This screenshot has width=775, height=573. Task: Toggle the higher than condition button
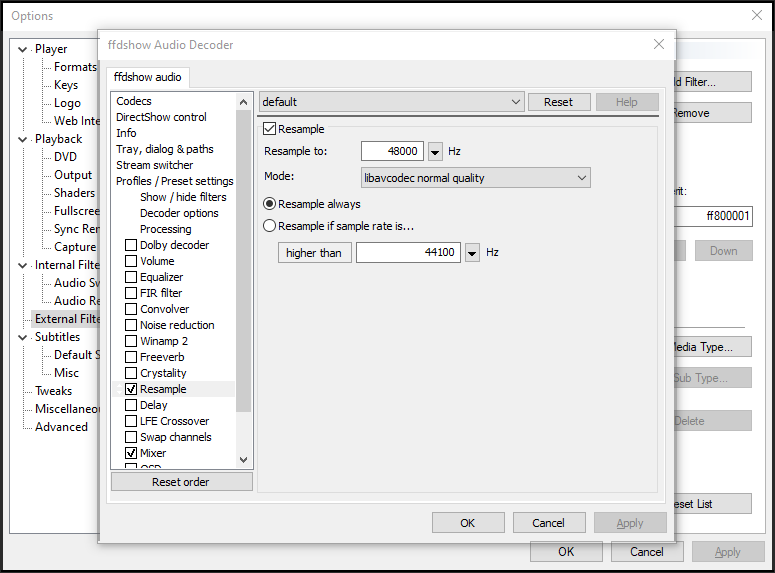314,253
